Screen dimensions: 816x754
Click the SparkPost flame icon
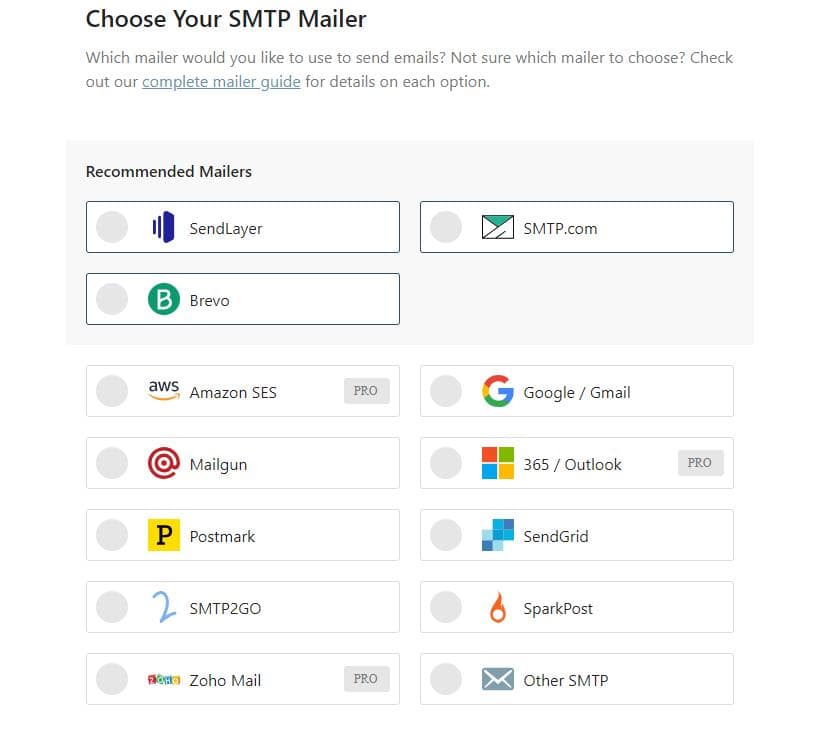coord(497,607)
